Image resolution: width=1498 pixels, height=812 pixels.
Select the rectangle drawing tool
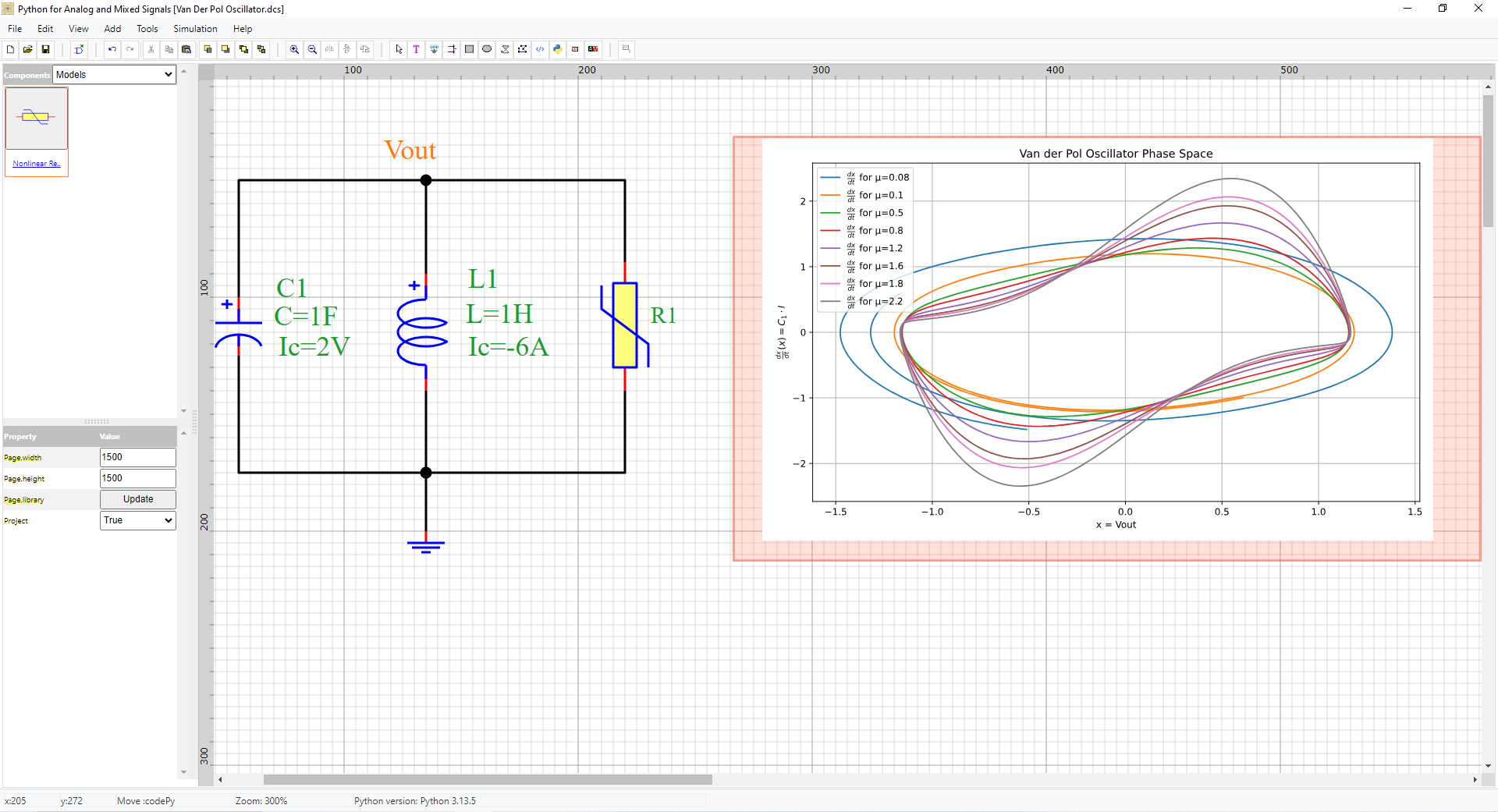[470, 49]
